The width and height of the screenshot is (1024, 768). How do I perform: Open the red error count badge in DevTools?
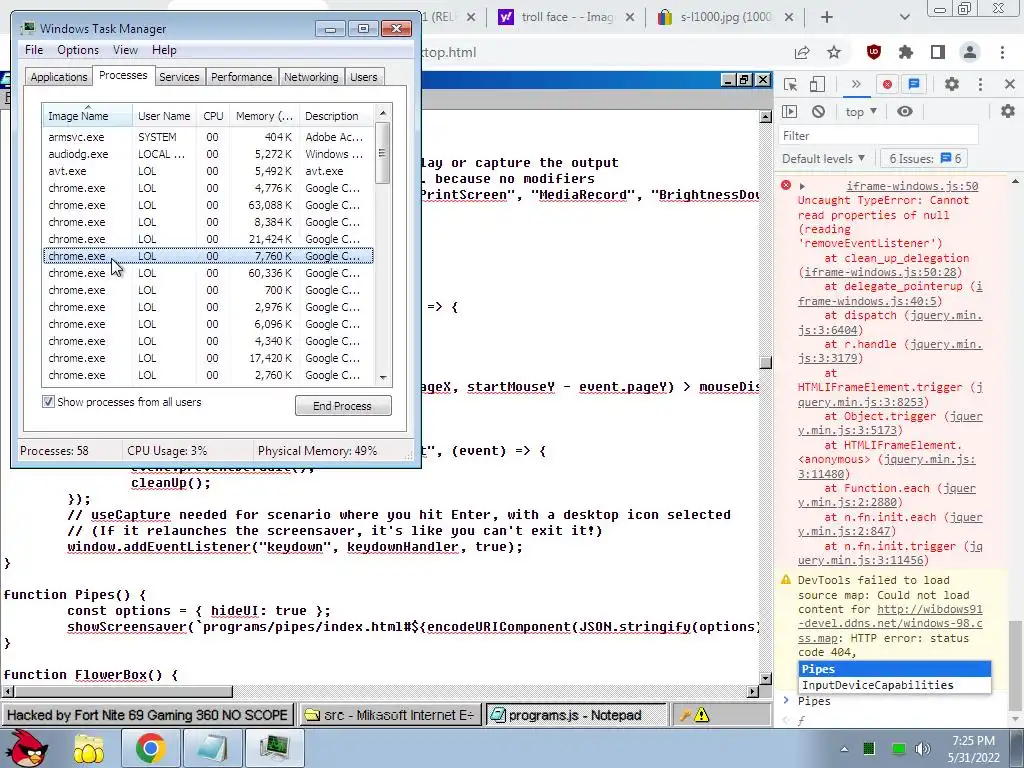[x=887, y=84]
